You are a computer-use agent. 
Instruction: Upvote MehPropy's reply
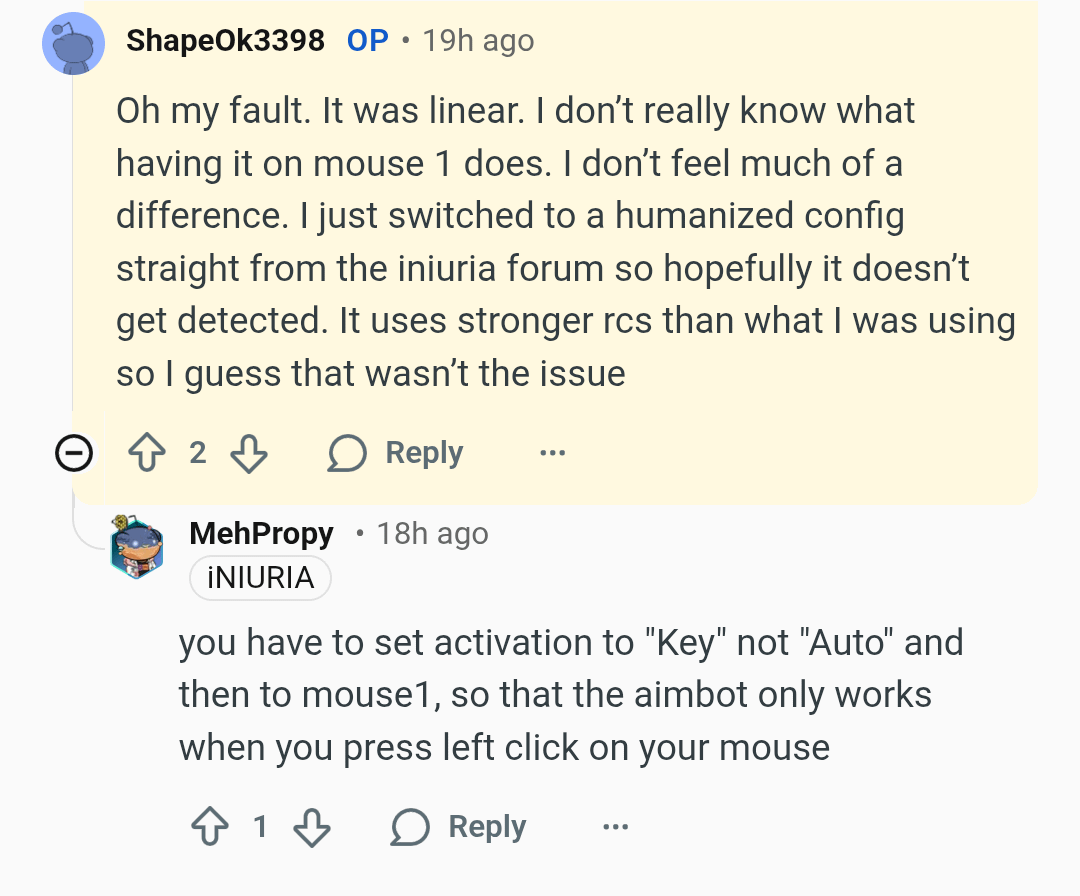click(209, 827)
